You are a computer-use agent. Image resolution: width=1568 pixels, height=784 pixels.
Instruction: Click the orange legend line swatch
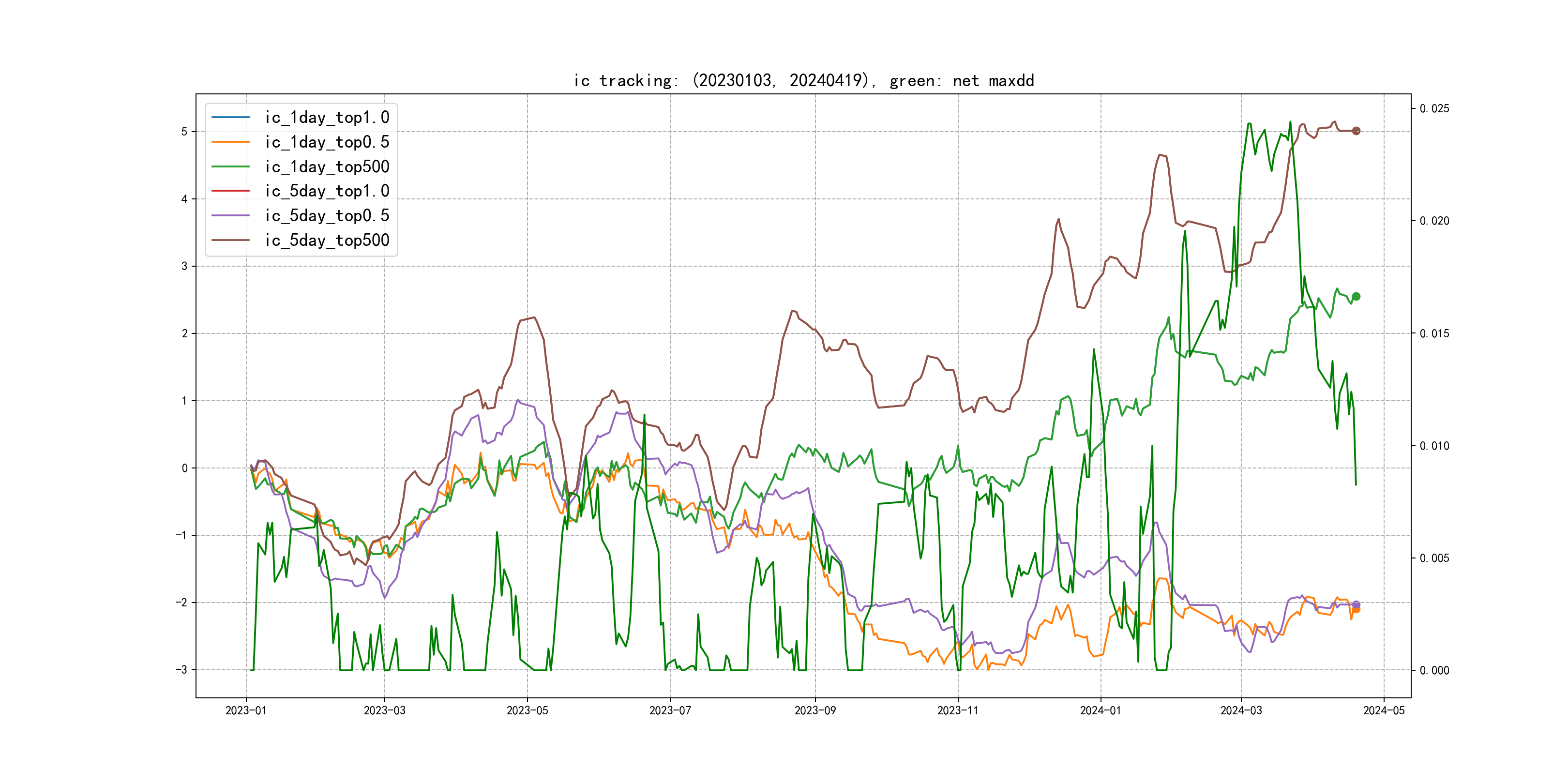[230, 142]
